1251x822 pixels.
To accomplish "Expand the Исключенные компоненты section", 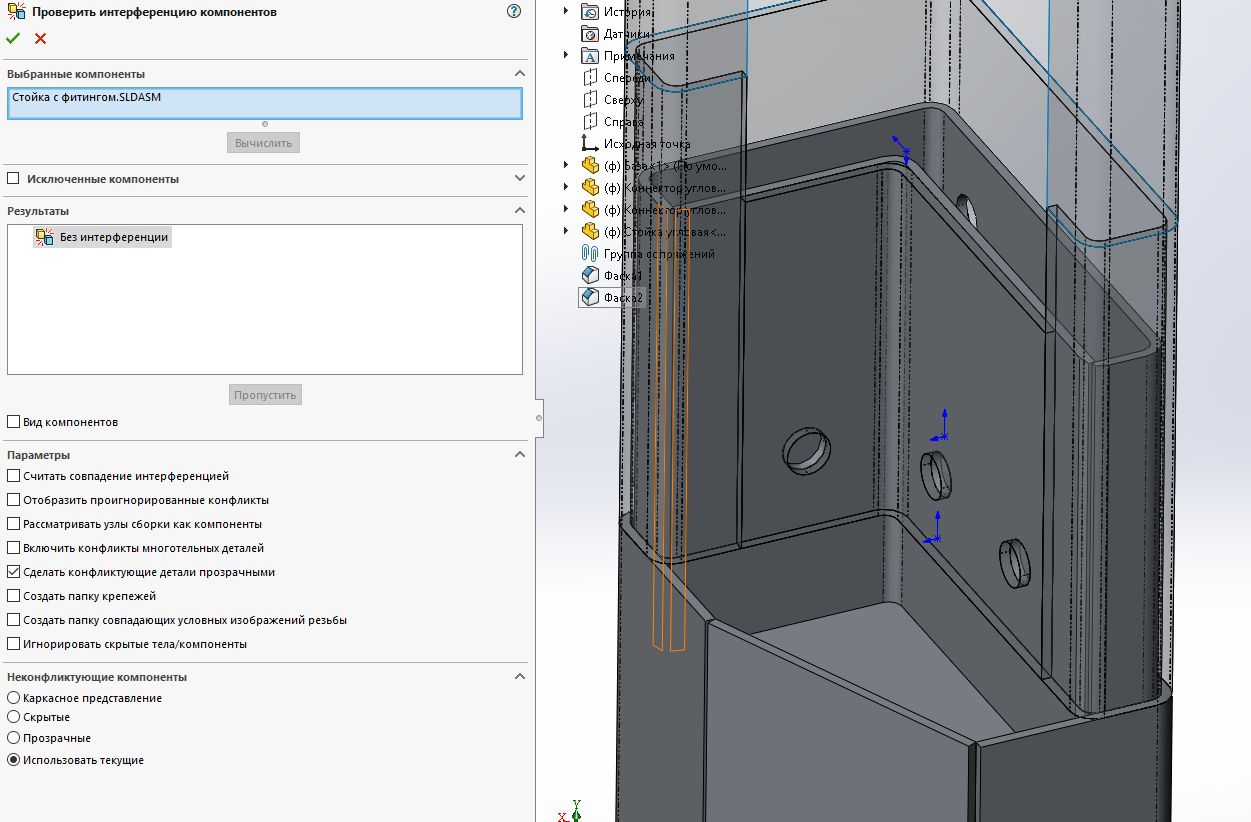I will [x=519, y=178].
